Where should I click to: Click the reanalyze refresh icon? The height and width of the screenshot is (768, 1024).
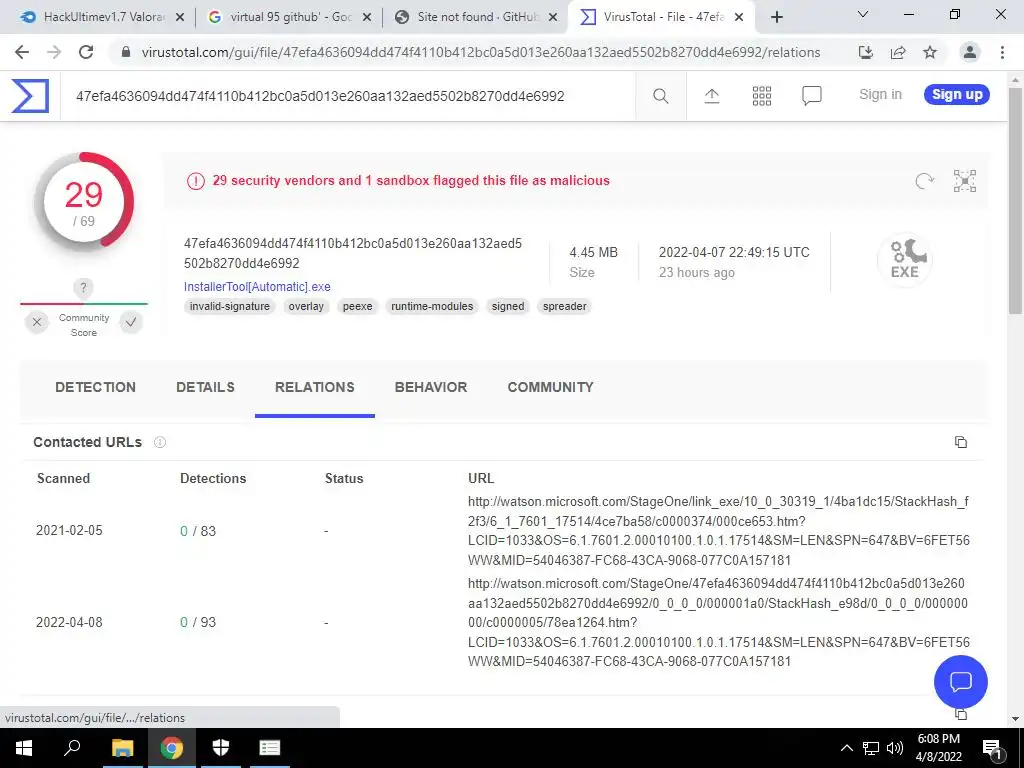pyautogui.click(x=924, y=181)
